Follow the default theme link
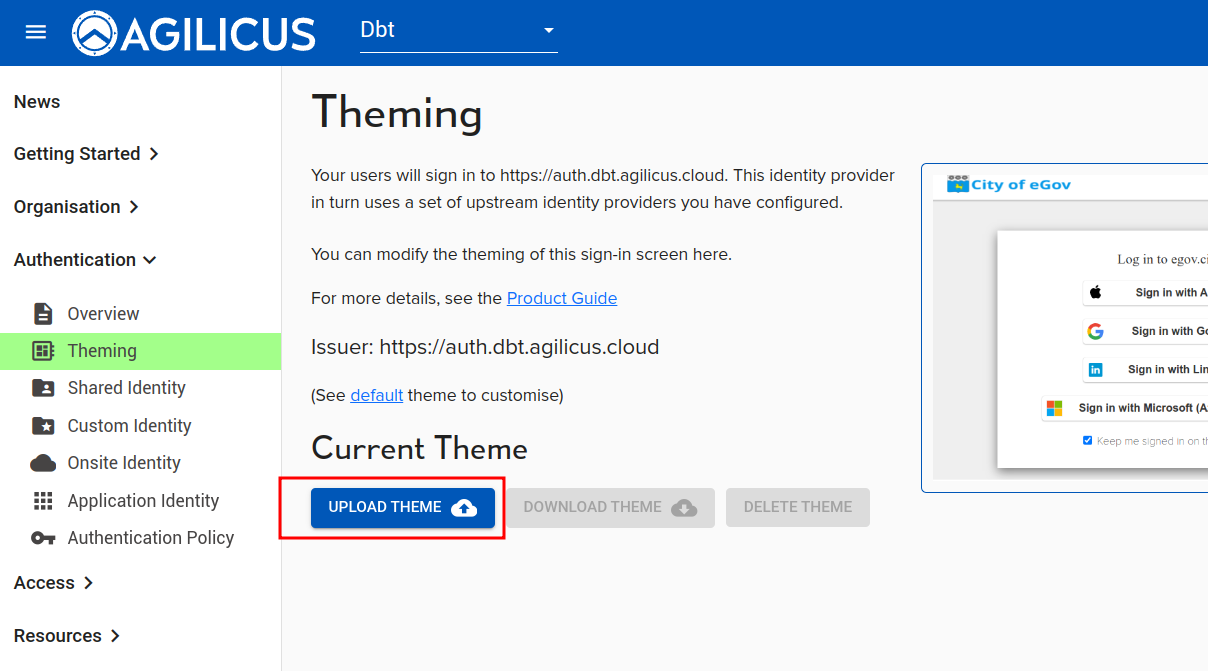Screen dimensions: 1208x671 tap(376, 395)
